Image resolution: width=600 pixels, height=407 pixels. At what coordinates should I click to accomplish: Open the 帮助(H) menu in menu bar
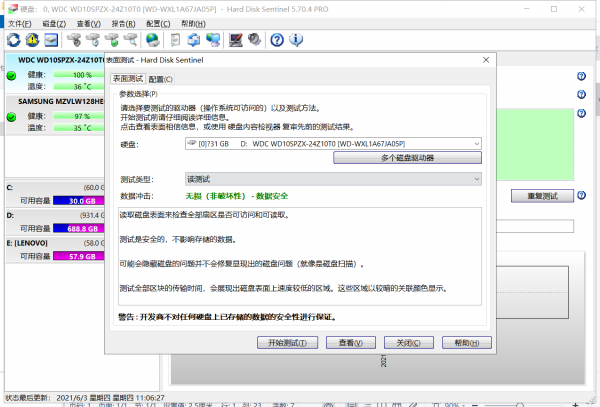coord(193,24)
